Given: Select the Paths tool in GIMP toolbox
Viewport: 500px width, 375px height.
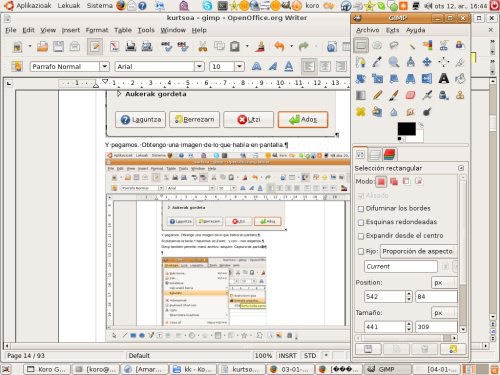Looking at the screenshot, I should pos(361,62).
